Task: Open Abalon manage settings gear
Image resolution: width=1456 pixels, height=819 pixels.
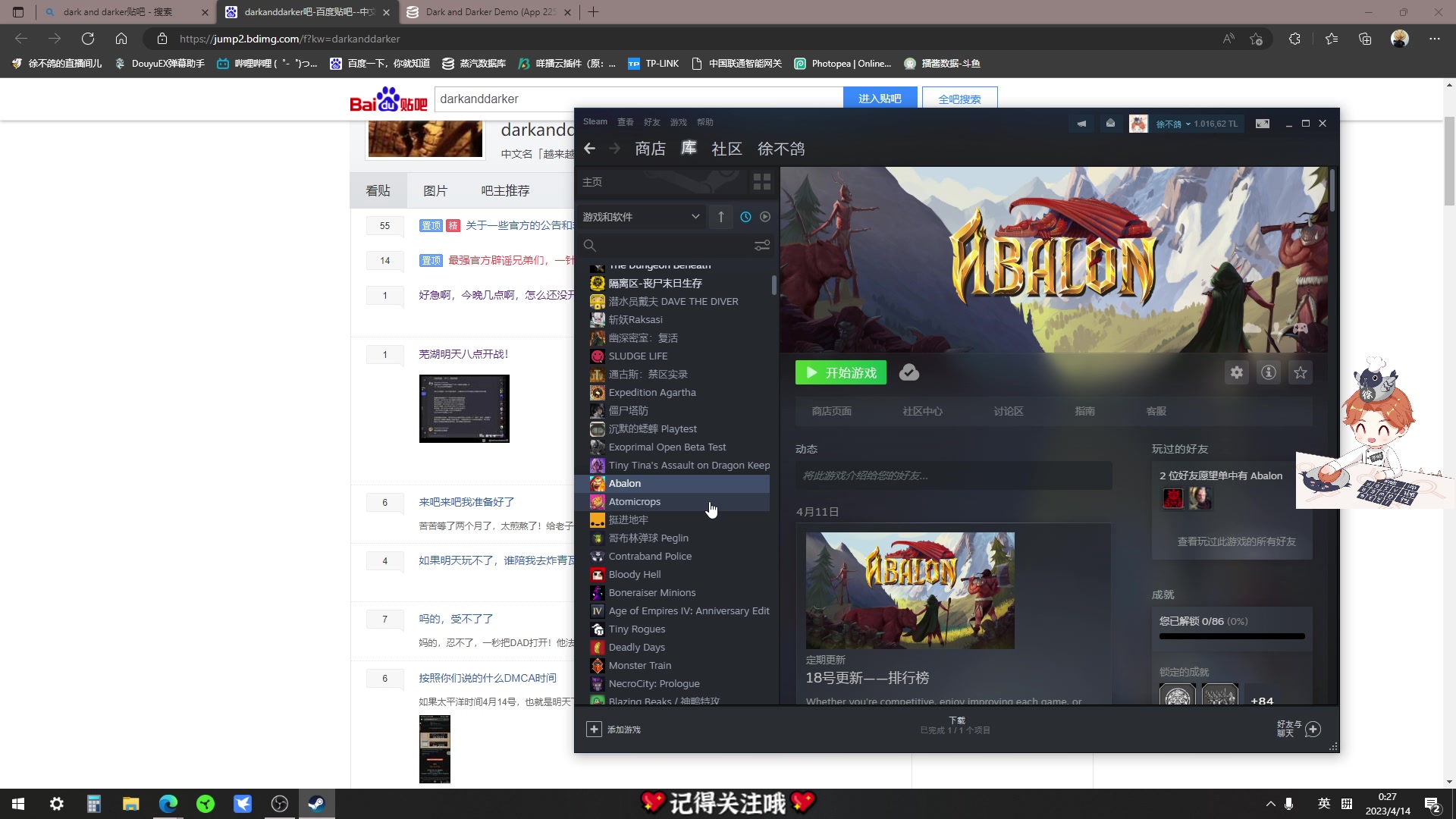Action: 1236,372
